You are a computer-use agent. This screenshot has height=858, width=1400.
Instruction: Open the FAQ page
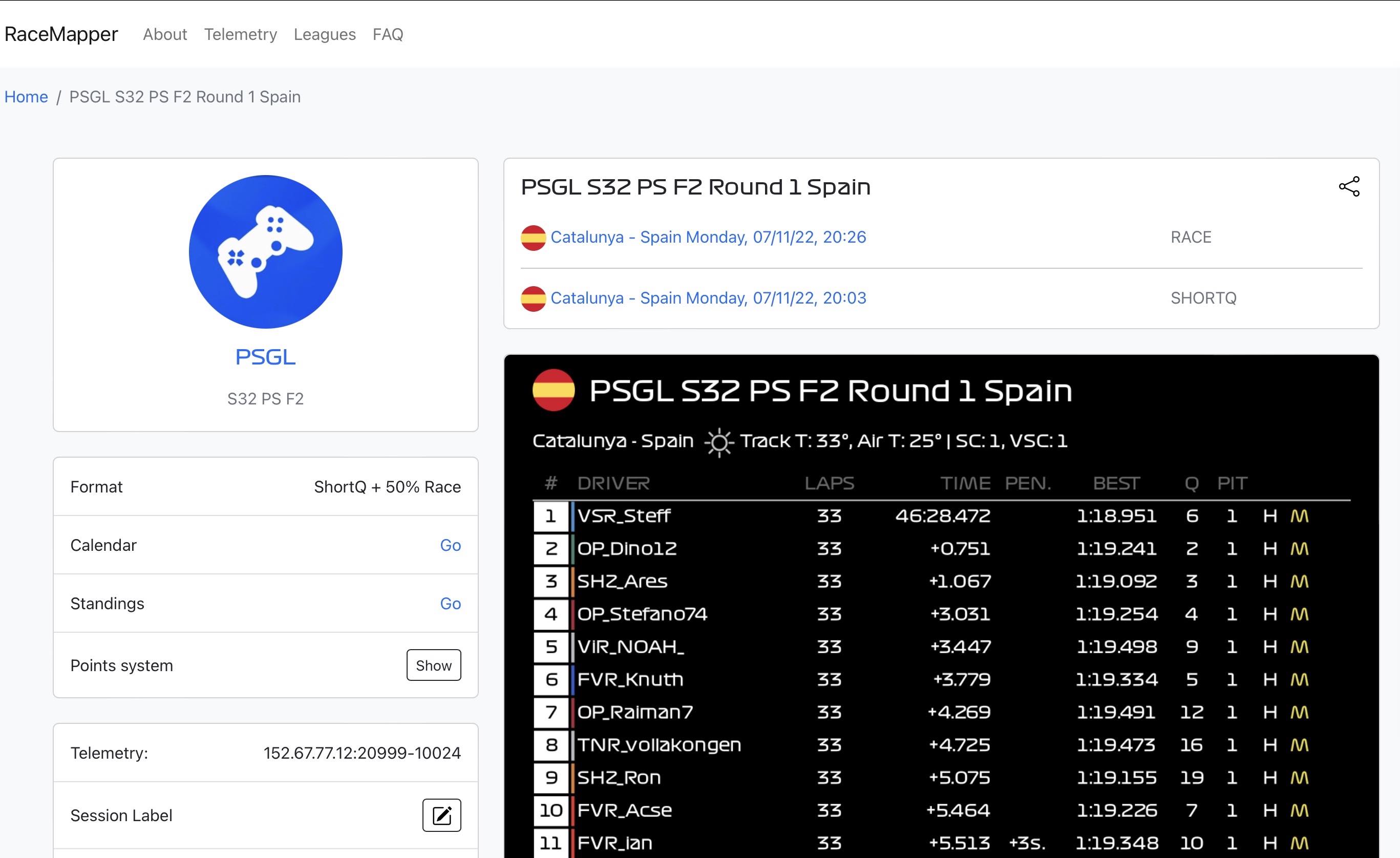click(x=388, y=34)
